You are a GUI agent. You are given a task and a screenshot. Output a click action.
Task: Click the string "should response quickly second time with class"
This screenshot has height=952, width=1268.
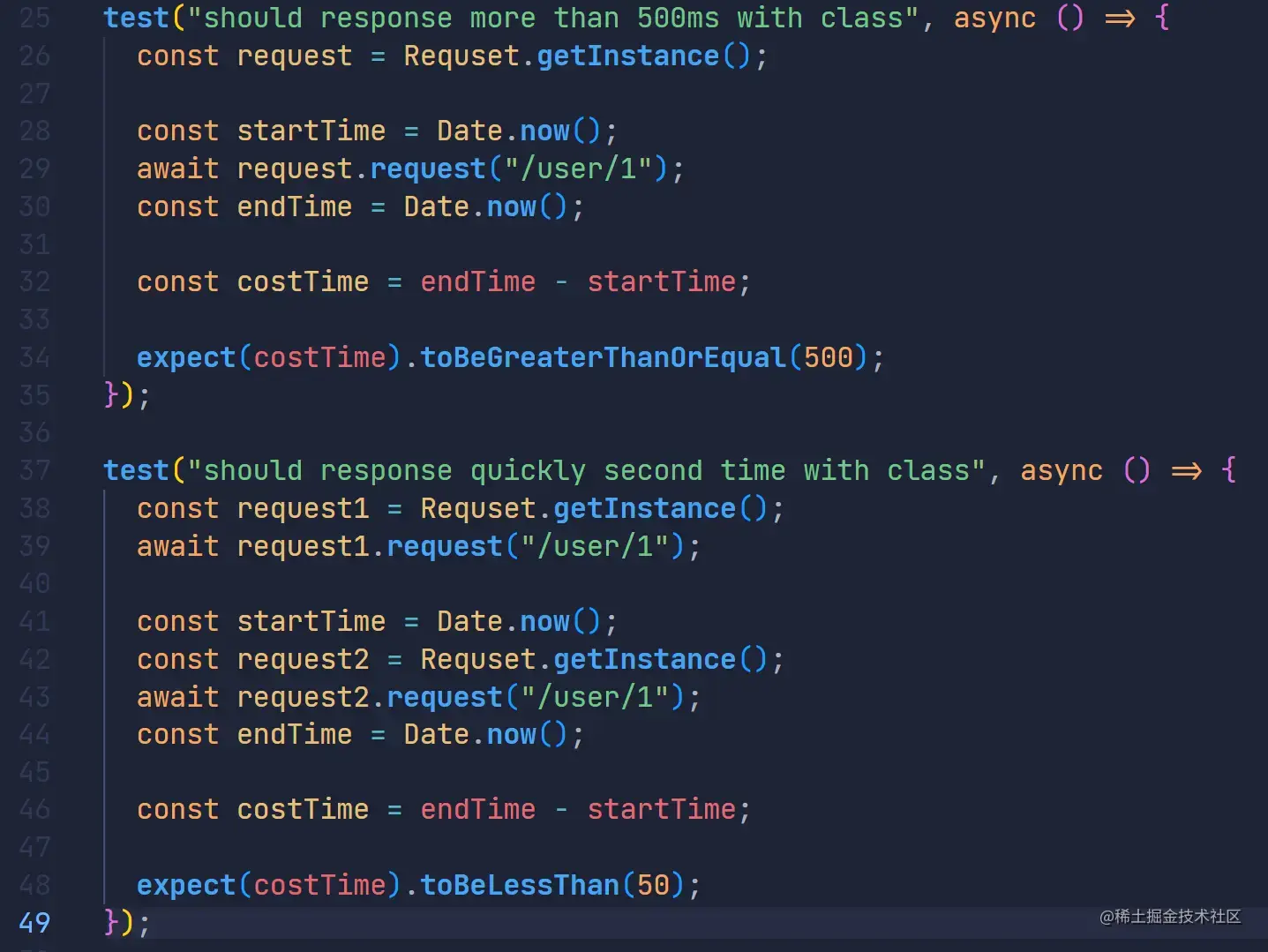click(x=586, y=470)
